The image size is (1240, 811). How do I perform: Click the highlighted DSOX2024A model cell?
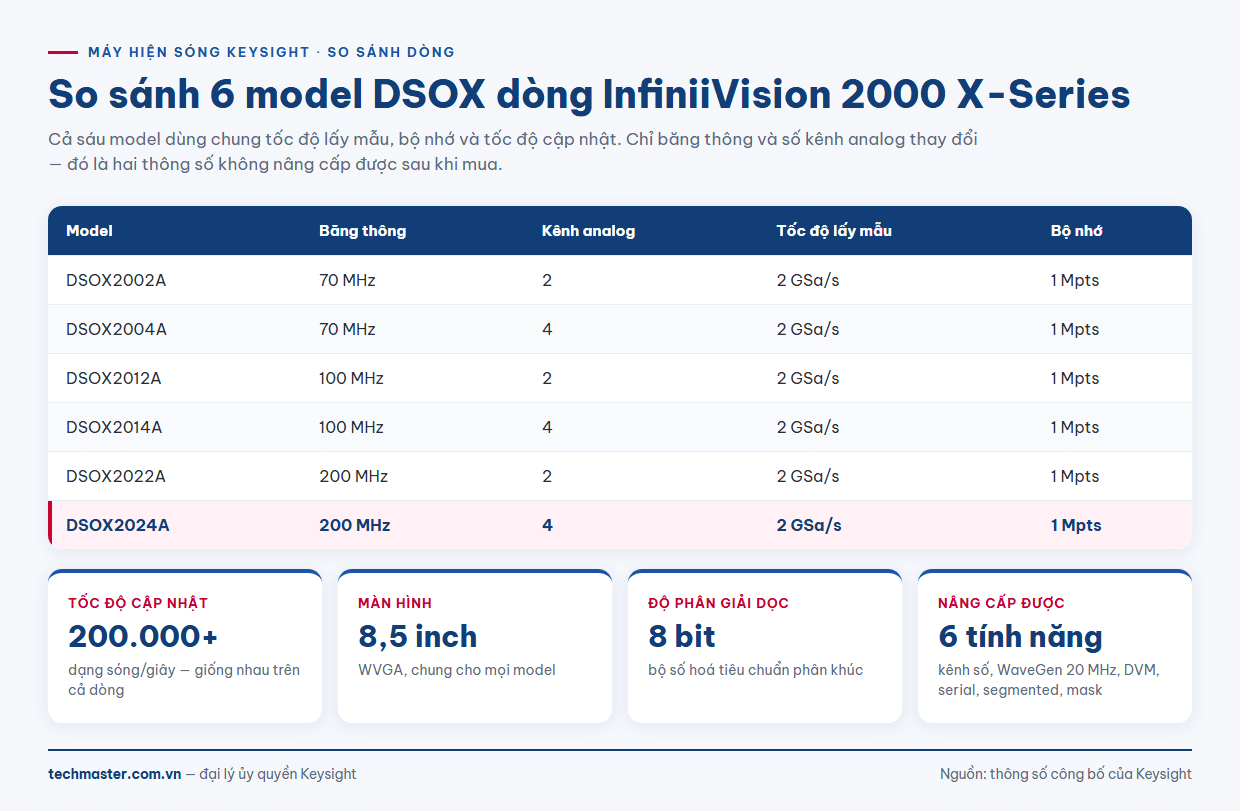coord(118,525)
